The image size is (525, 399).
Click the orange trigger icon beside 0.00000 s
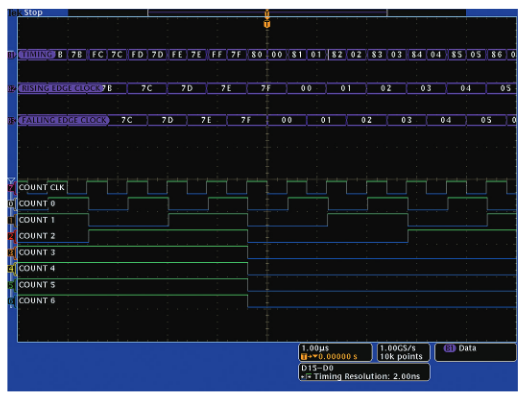(304, 357)
